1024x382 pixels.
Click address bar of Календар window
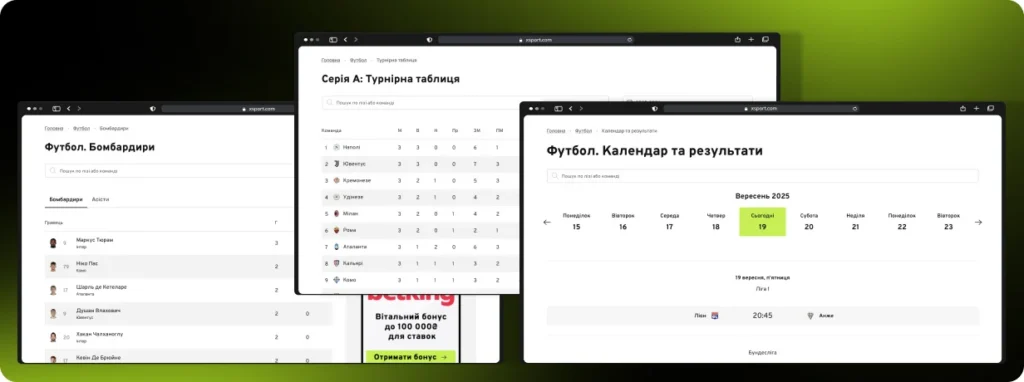coord(762,109)
